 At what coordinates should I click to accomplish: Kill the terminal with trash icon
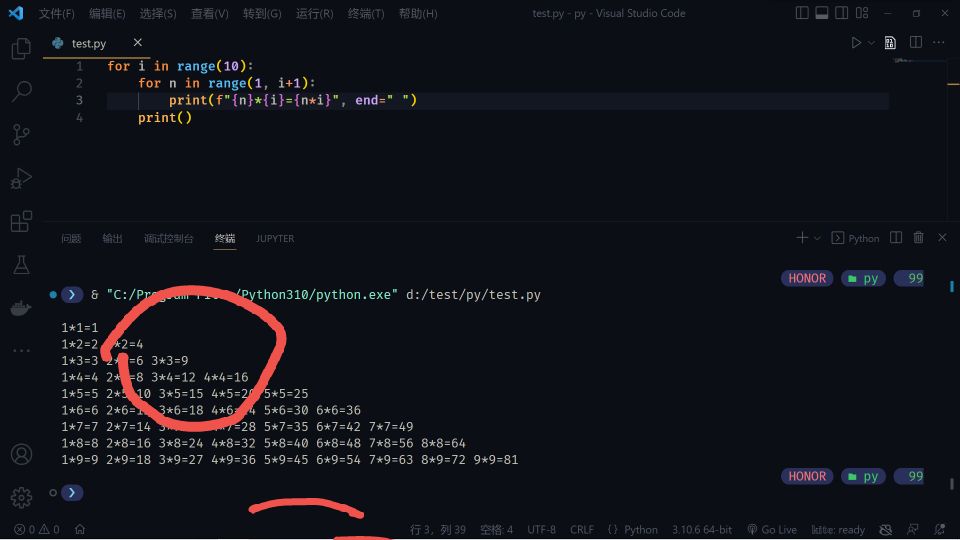point(918,238)
